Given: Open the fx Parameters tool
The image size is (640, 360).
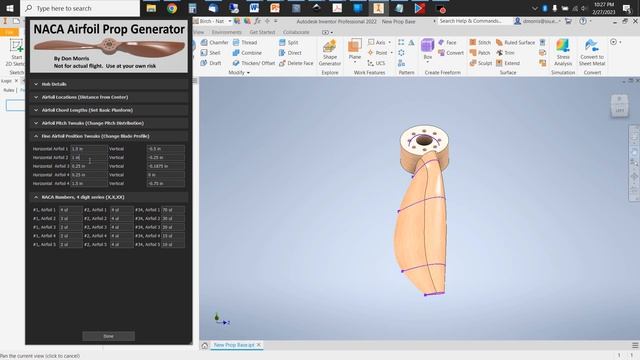Looking at the screenshot, I should pos(257,21).
